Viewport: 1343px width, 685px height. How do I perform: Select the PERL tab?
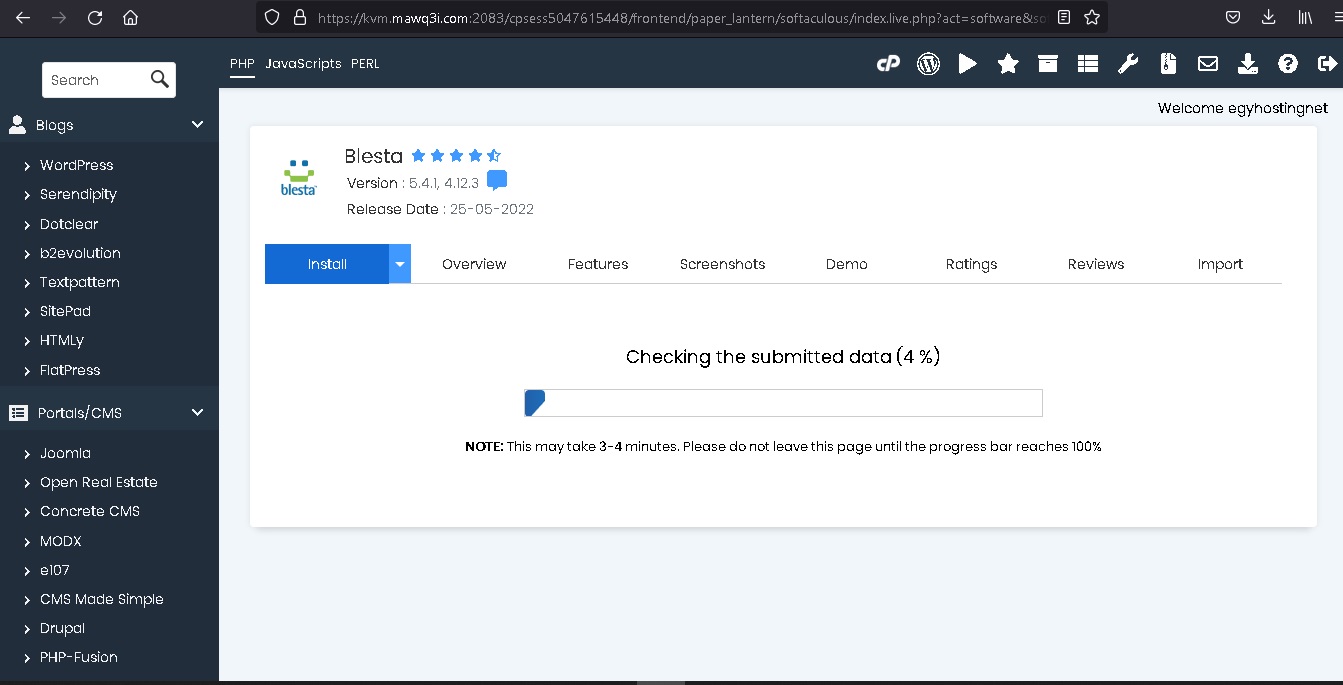point(365,64)
